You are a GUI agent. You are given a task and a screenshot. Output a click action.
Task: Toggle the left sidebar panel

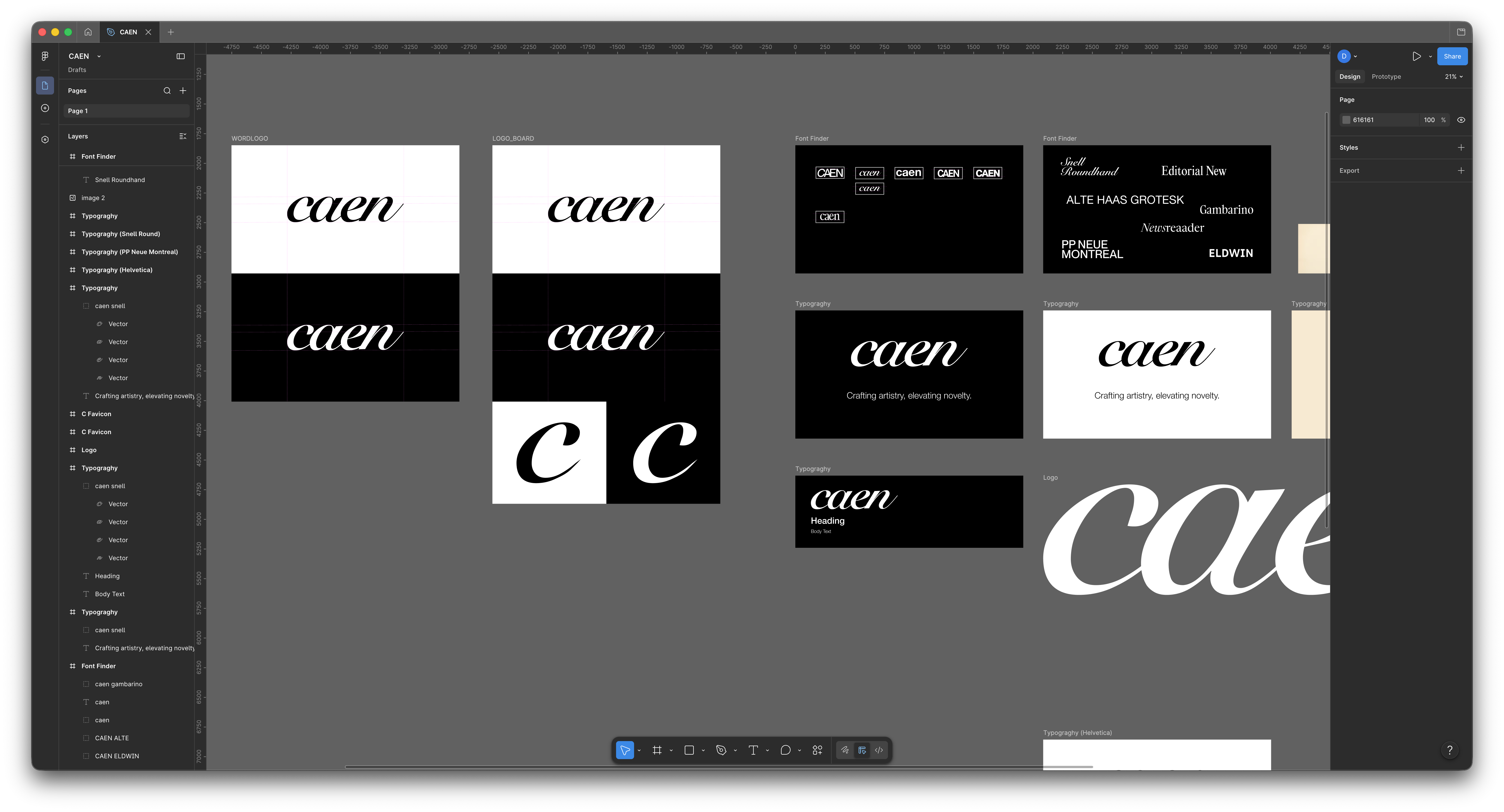180,56
